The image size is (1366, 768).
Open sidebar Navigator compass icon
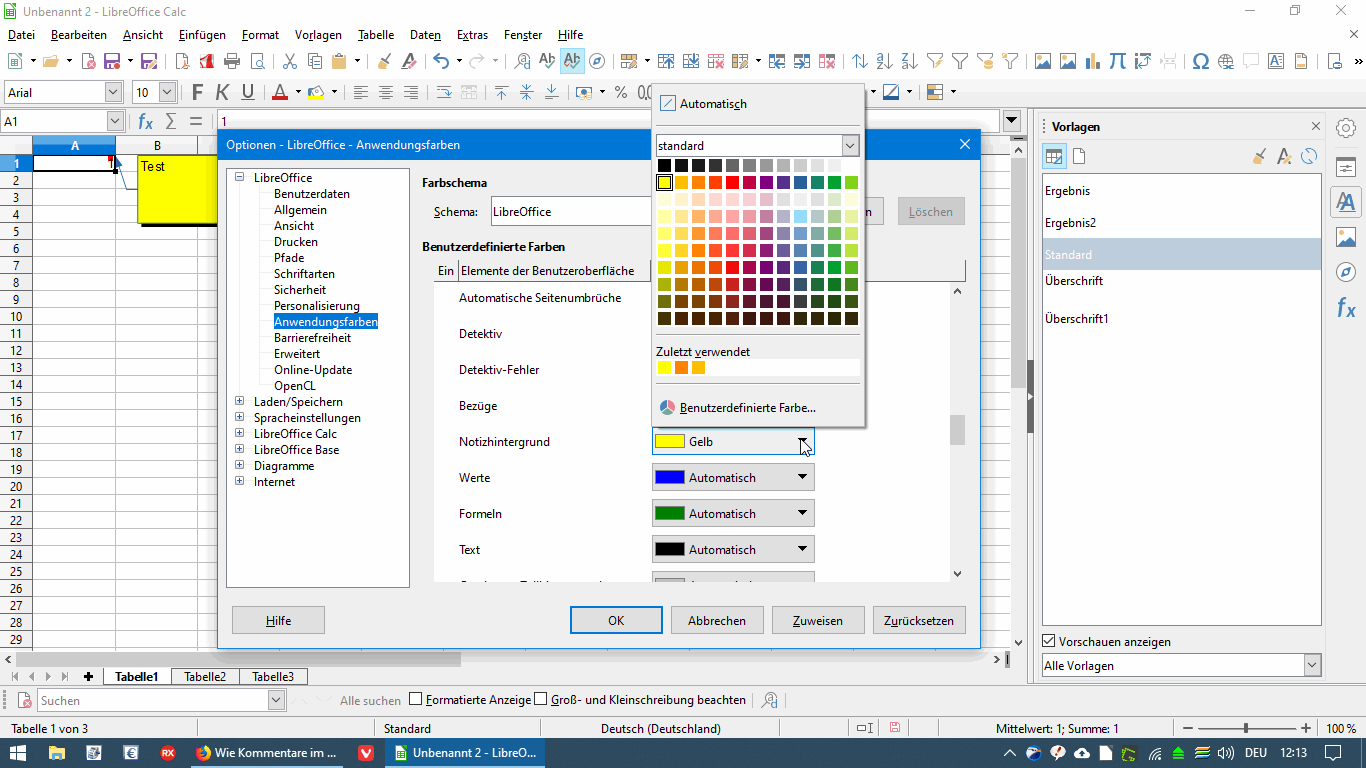pos(1346,272)
